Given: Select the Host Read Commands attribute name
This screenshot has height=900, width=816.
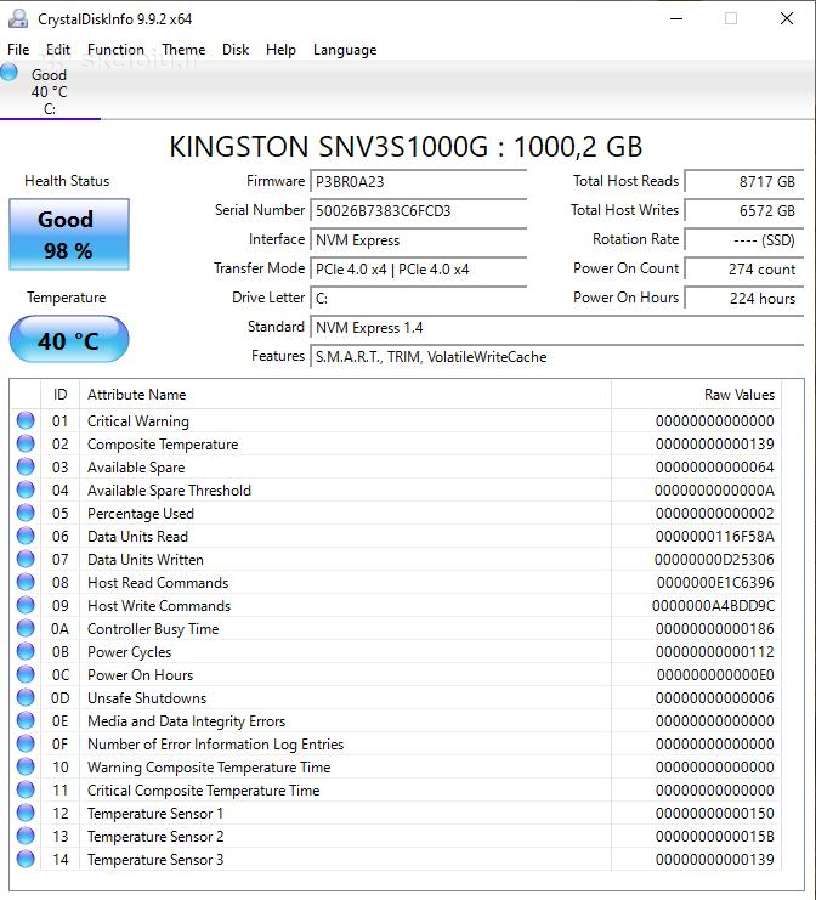Looking at the screenshot, I should click(x=158, y=583).
